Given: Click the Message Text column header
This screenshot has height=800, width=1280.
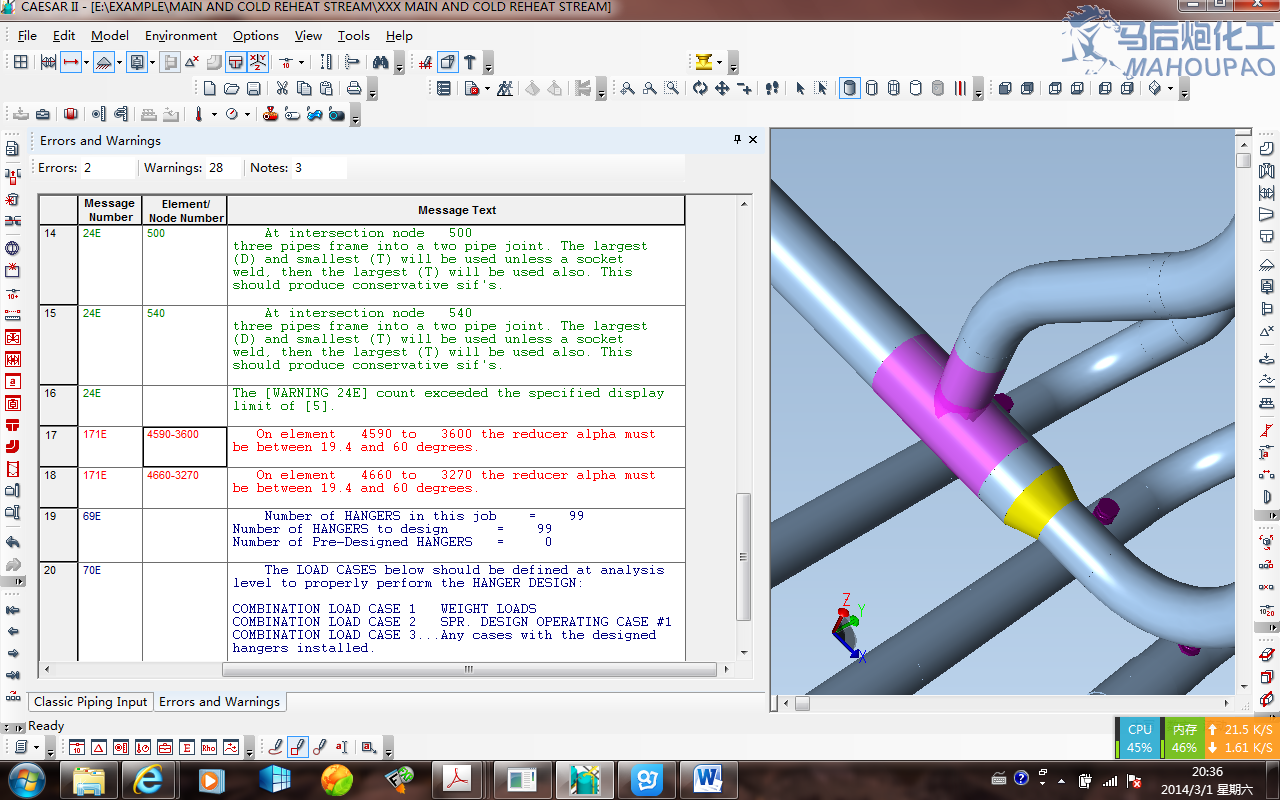Looking at the screenshot, I should [457, 210].
